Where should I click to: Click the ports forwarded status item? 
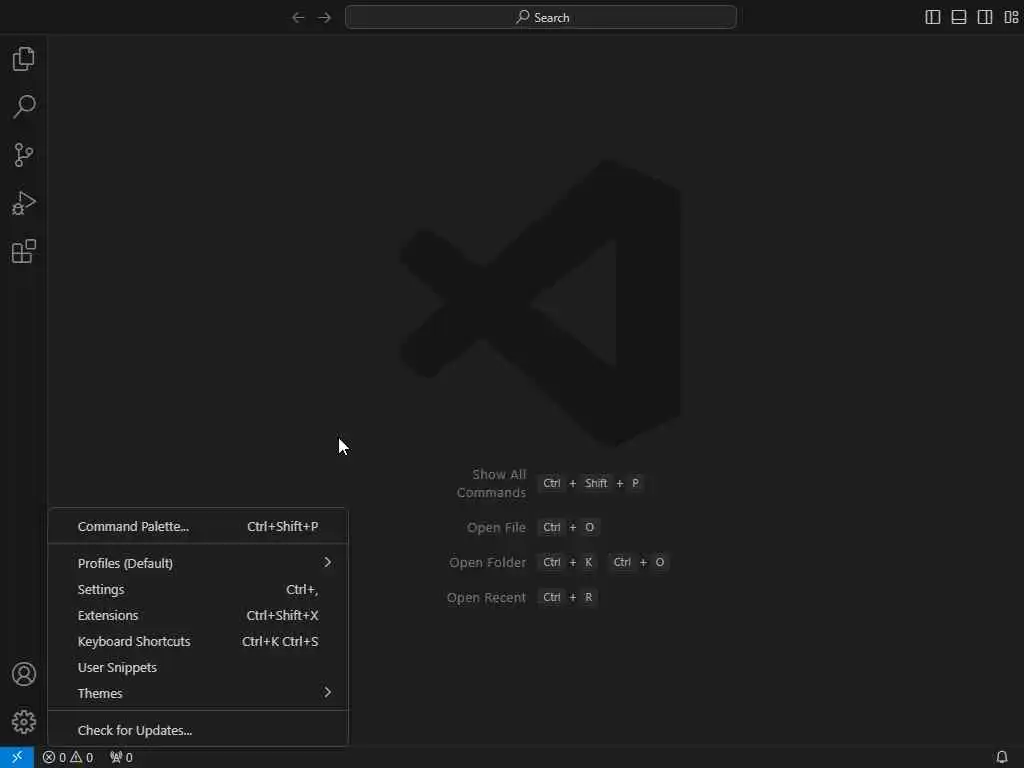pyautogui.click(x=121, y=758)
